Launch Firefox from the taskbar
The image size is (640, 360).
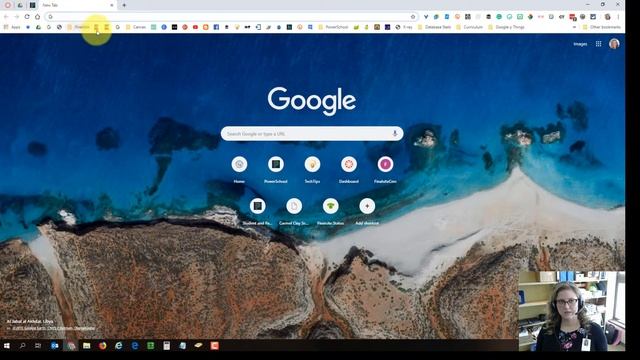click(102, 346)
